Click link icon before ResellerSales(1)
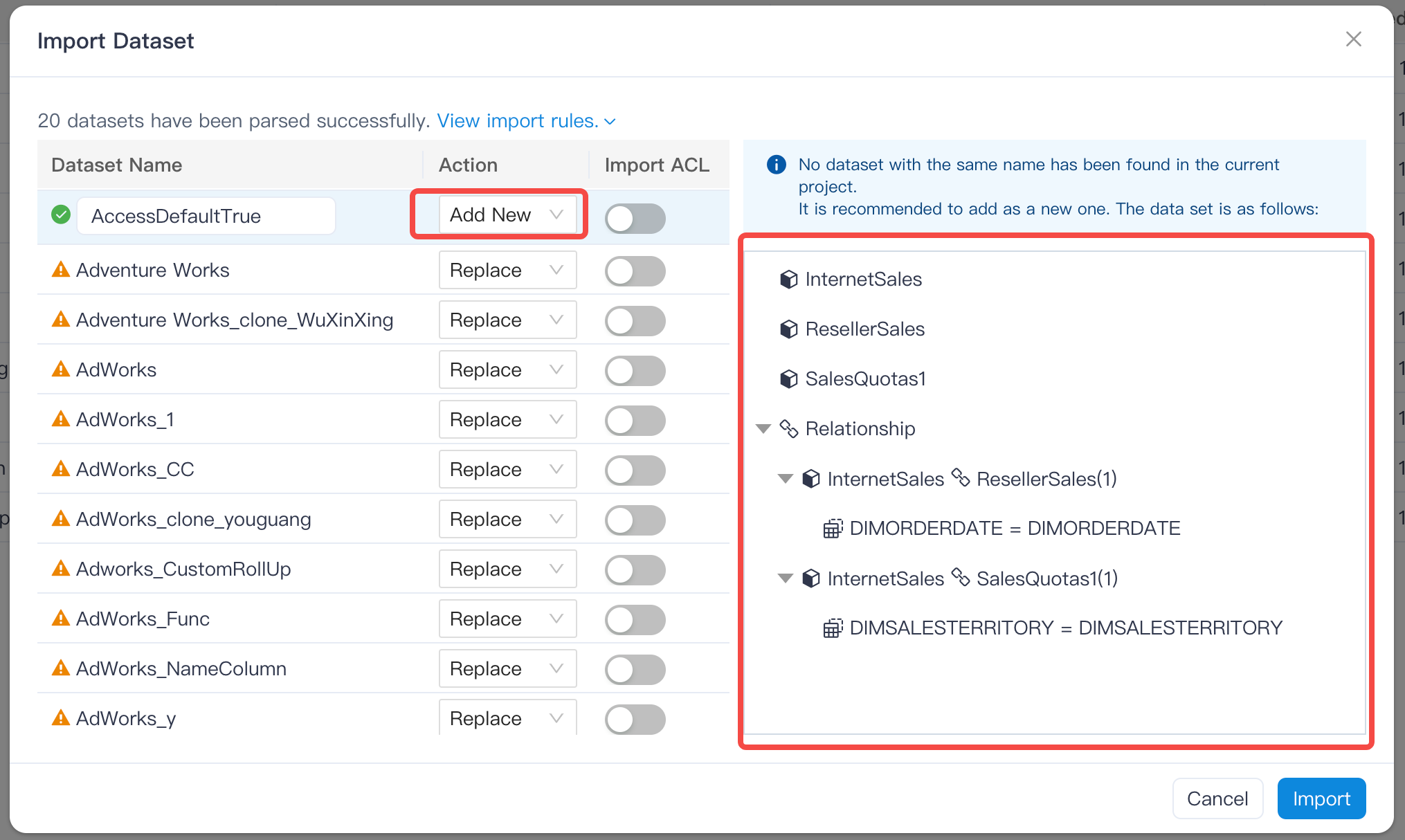Viewport: 1405px width, 840px height. 961,477
